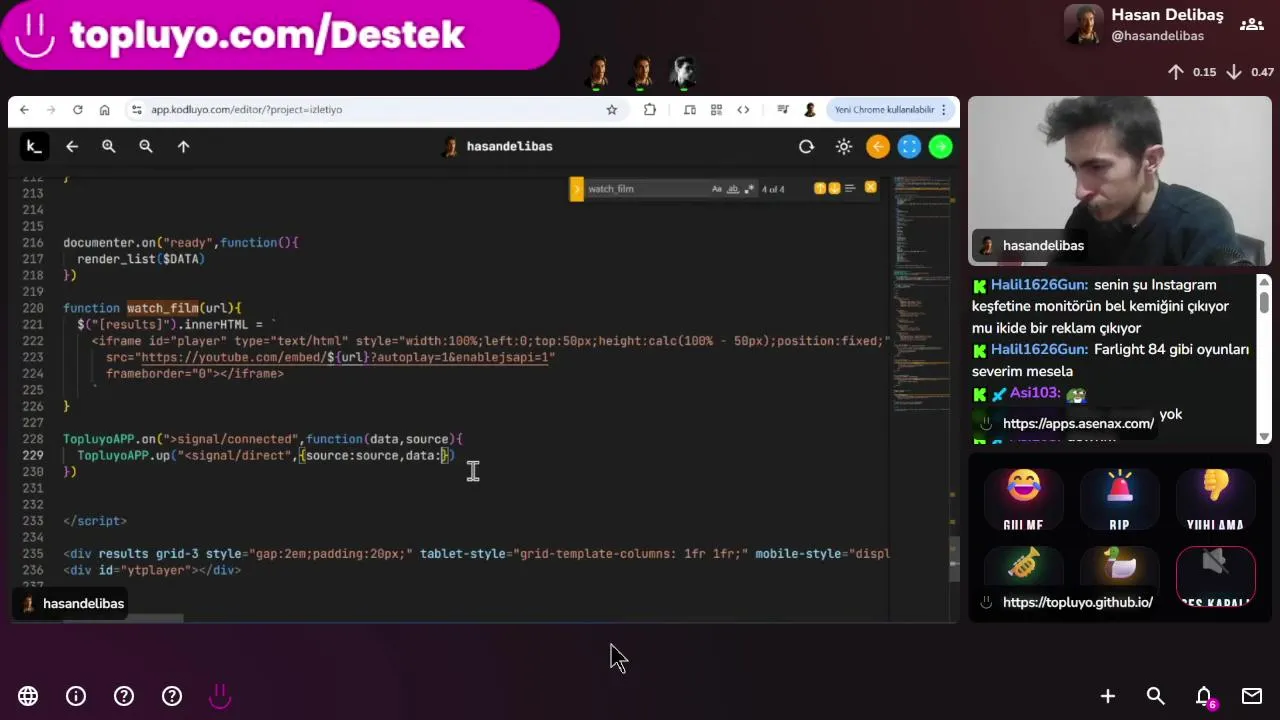Image resolution: width=1280 pixels, height=720 pixels.
Task: Click the chat scrollbar up arrow
Action: click(x=1264, y=282)
